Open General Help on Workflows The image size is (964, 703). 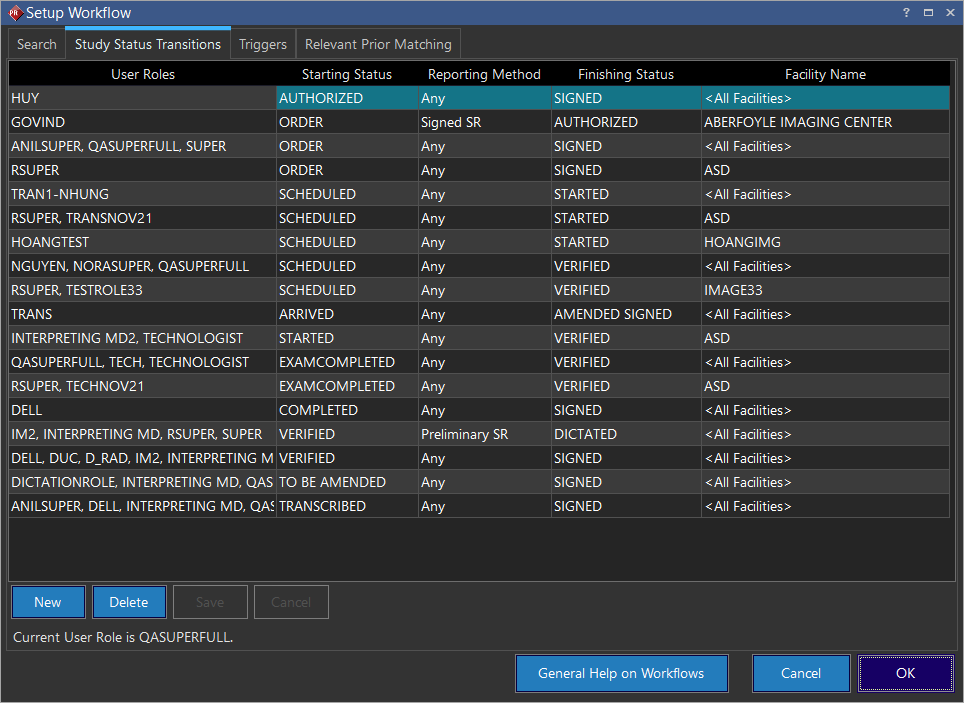click(621, 673)
